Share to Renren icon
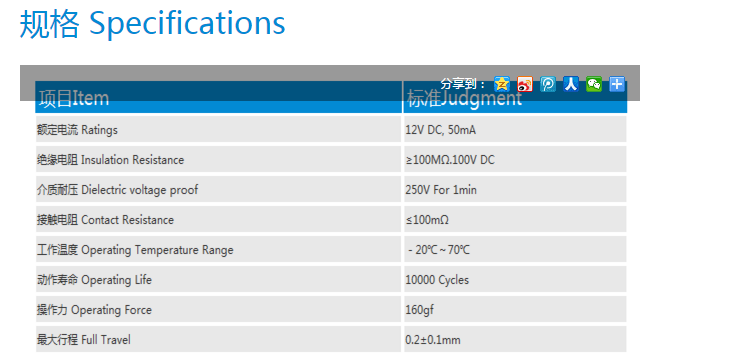 (571, 84)
